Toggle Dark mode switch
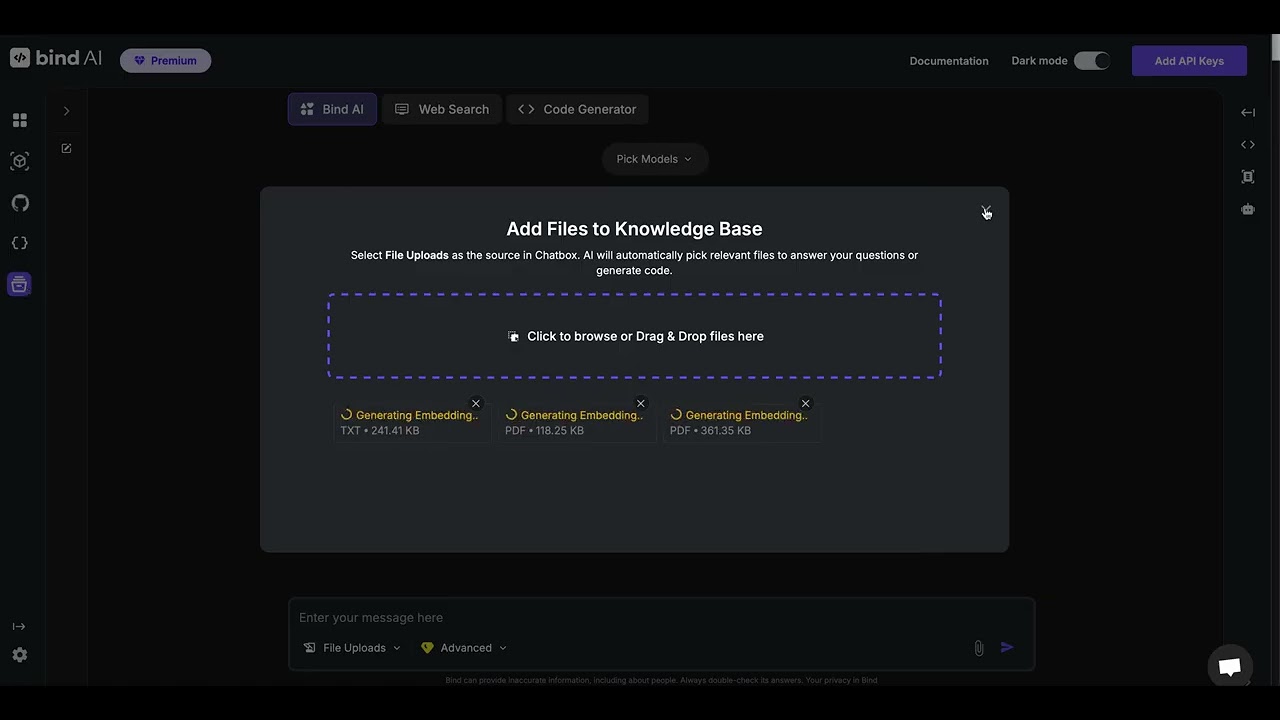 [x=1092, y=61]
